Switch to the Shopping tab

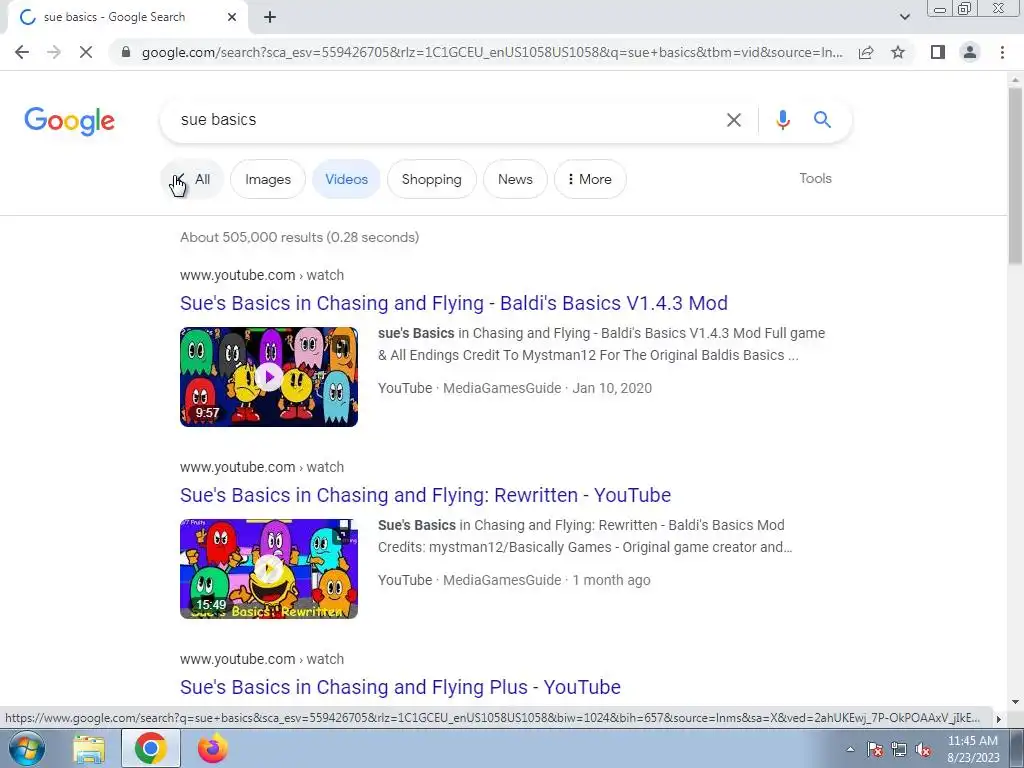[x=432, y=179]
